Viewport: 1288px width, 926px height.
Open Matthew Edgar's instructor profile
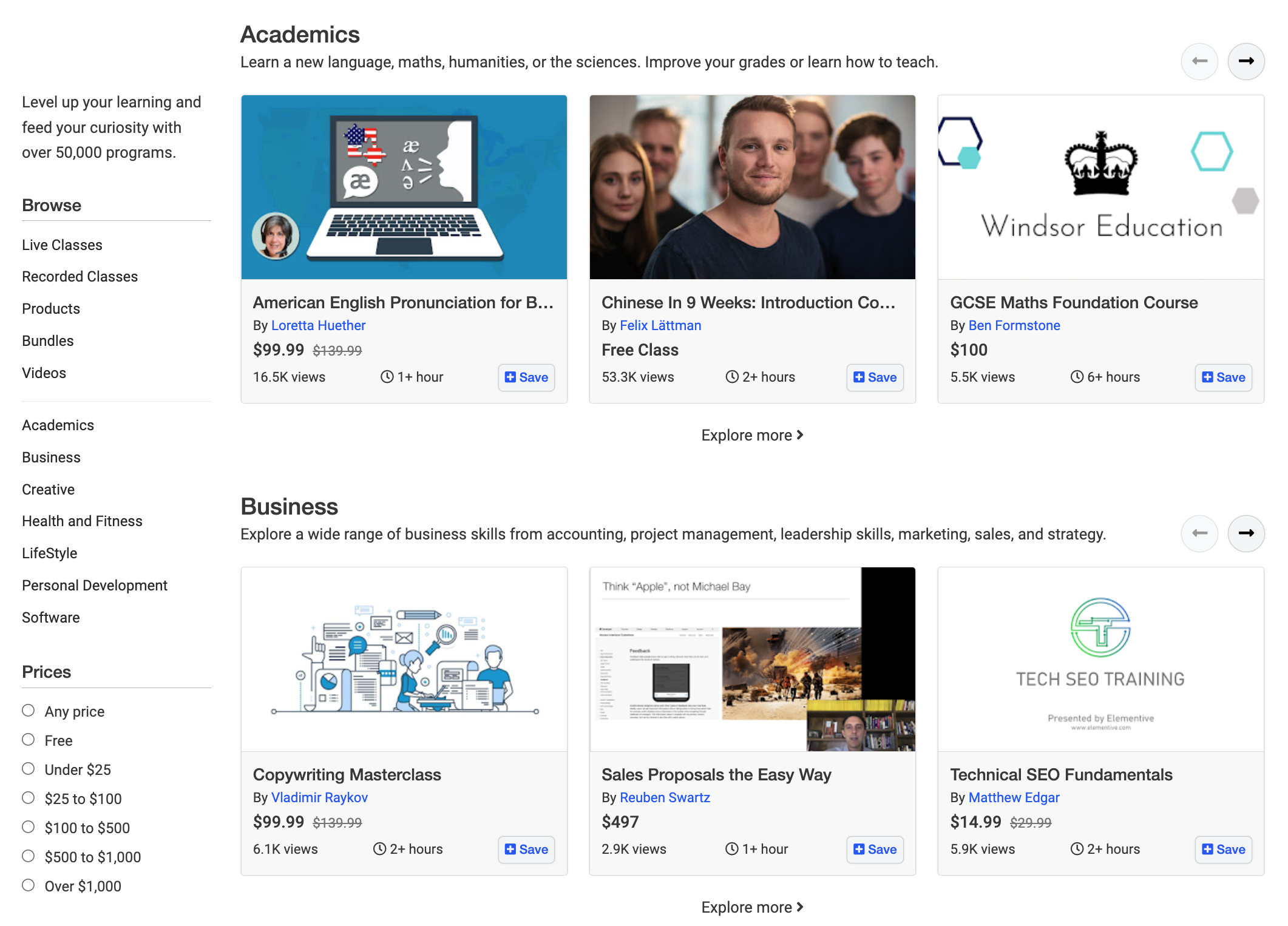[1014, 797]
